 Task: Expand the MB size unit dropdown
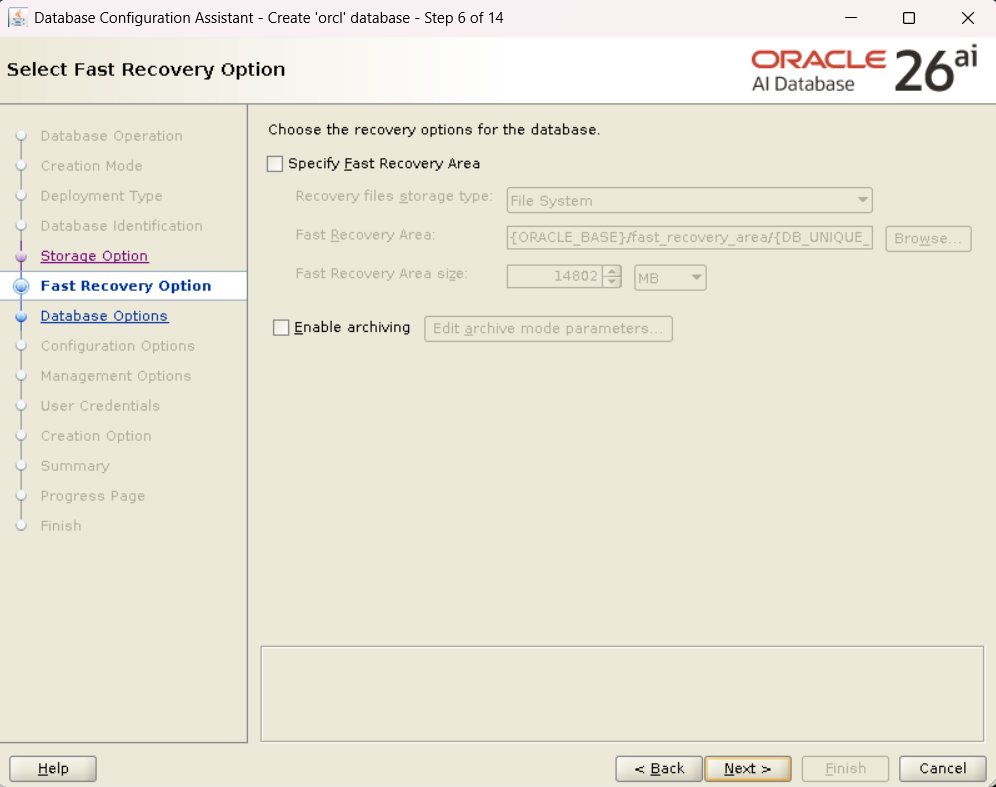coord(670,278)
